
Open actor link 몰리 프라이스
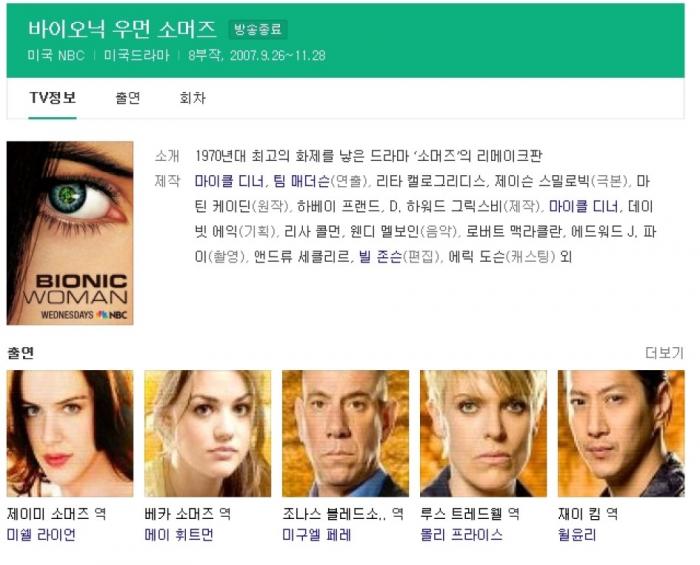tap(462, 534)
